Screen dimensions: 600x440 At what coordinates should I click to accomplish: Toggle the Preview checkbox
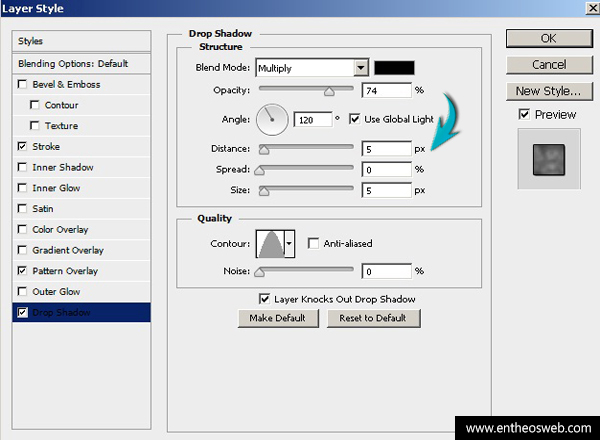coord(525,114)
